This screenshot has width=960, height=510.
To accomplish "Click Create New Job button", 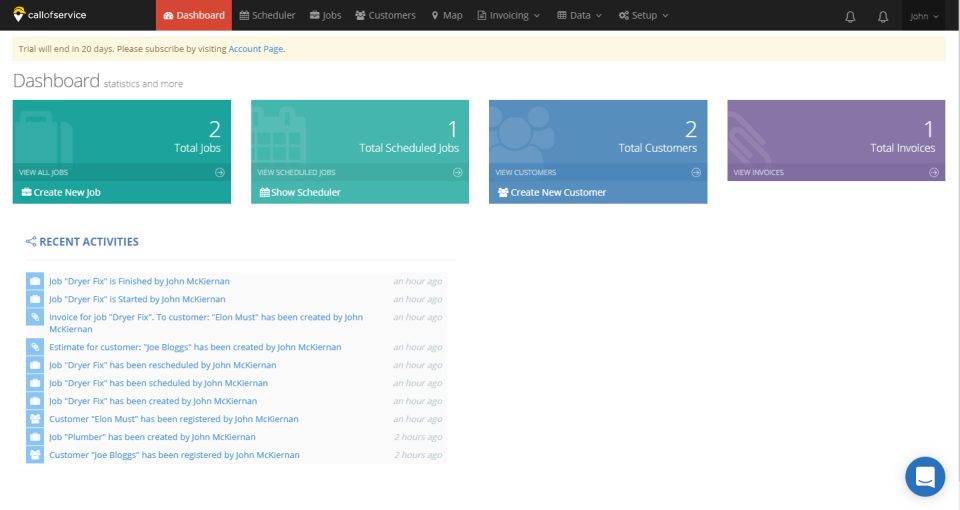I will click(61, 192).
